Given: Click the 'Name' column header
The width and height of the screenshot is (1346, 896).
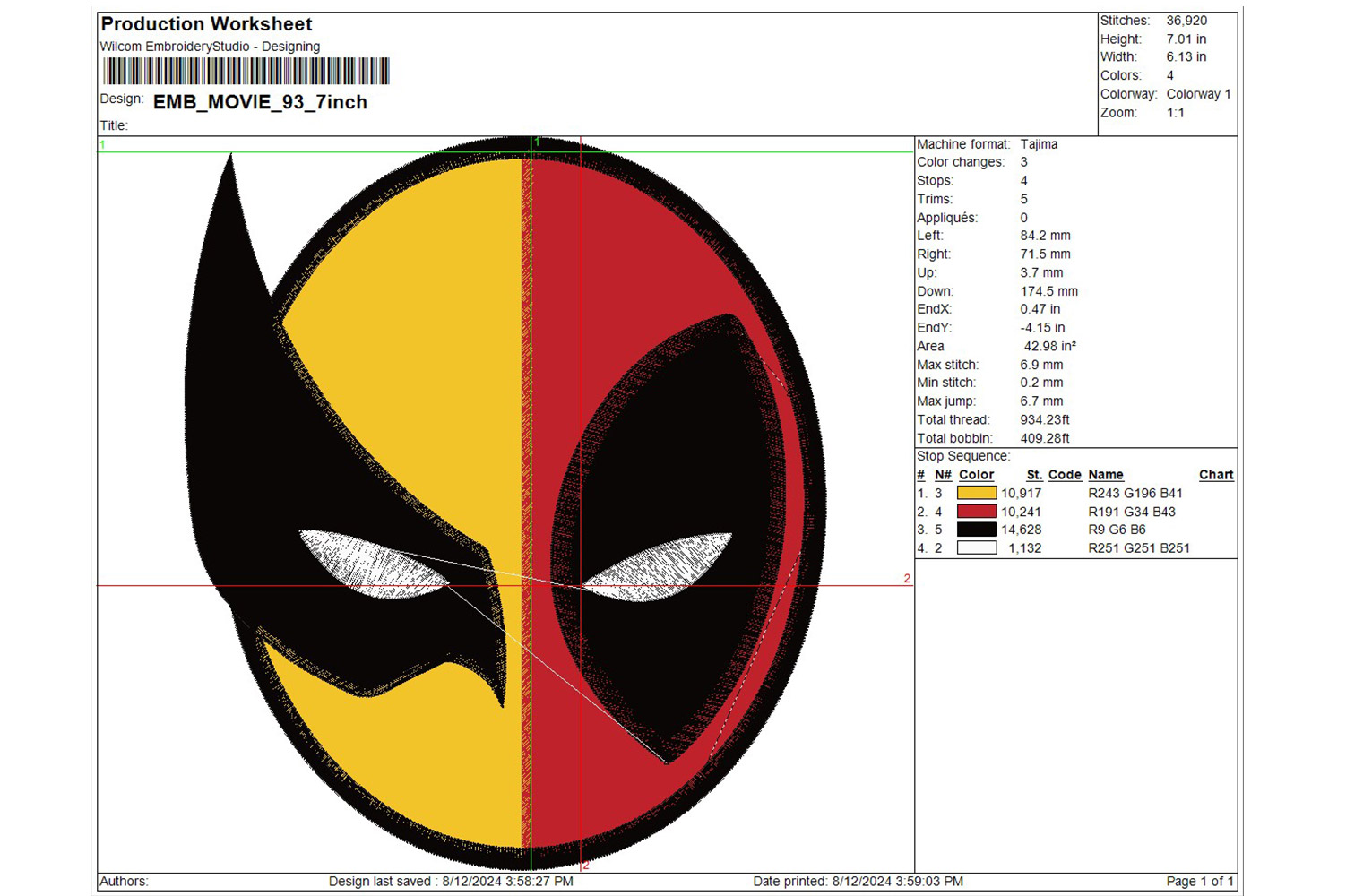Looking at the screenshot, I should [1106, 475].
